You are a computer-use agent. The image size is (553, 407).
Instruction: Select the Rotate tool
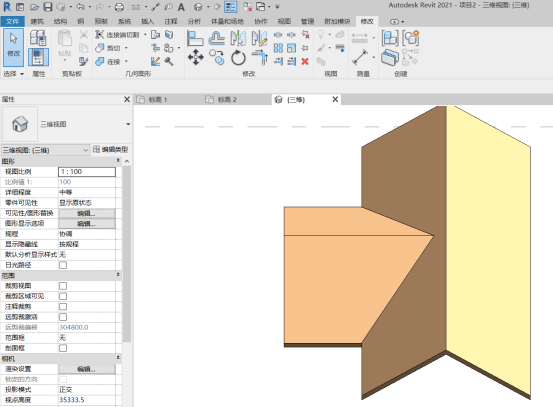238,57
